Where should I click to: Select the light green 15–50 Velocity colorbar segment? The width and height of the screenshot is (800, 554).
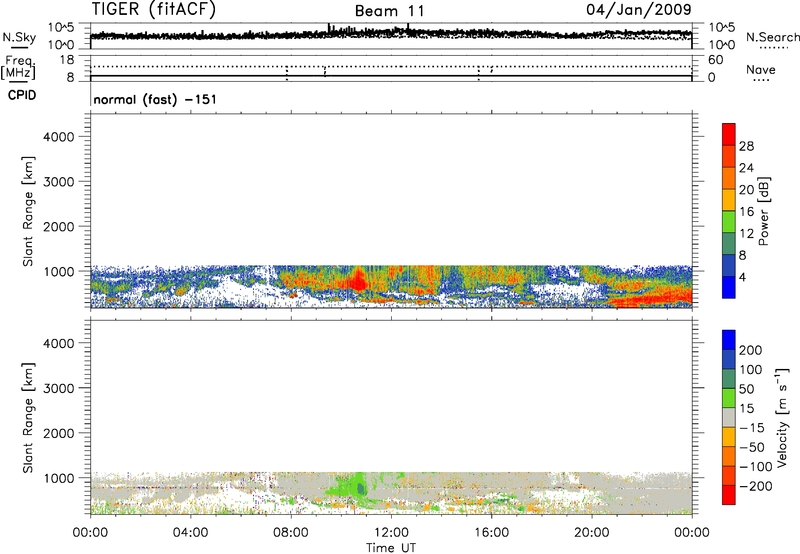pyautogui.click(x=729, y=398)
